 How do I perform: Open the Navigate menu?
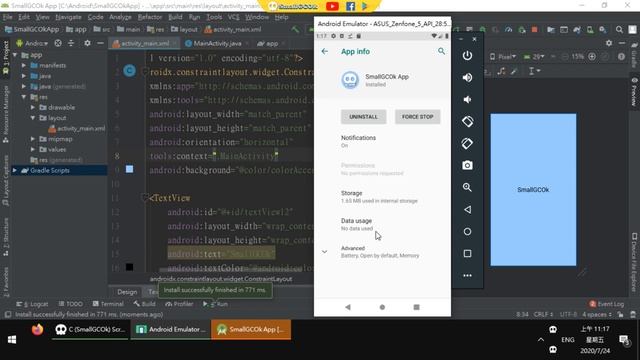click(68, 17)
